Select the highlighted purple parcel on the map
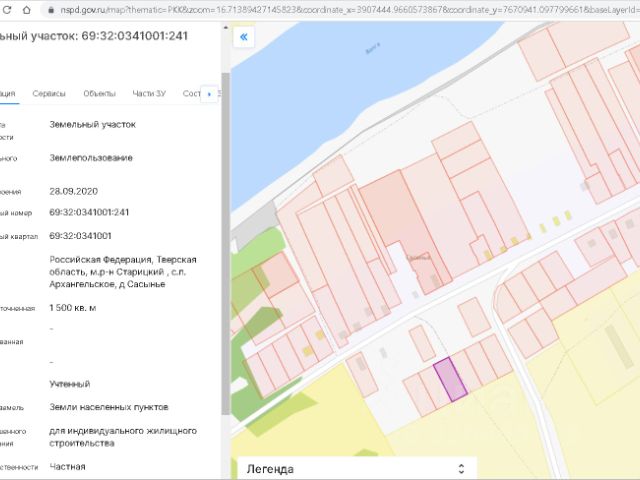 tap(450, 379)
